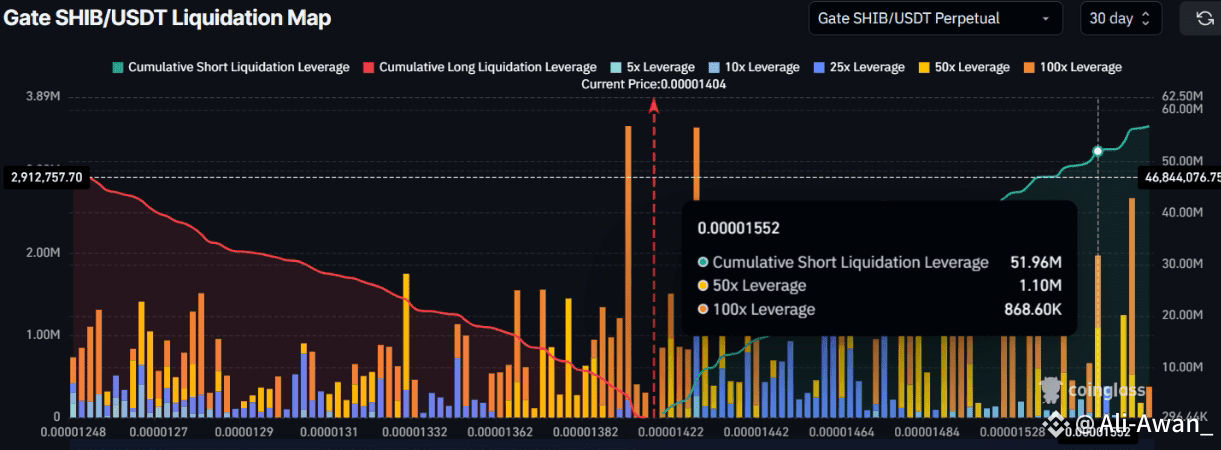Click the 1.10M tooltip value for 50x
Viewport: 1221px width, 450px height.
[1040, 286]
